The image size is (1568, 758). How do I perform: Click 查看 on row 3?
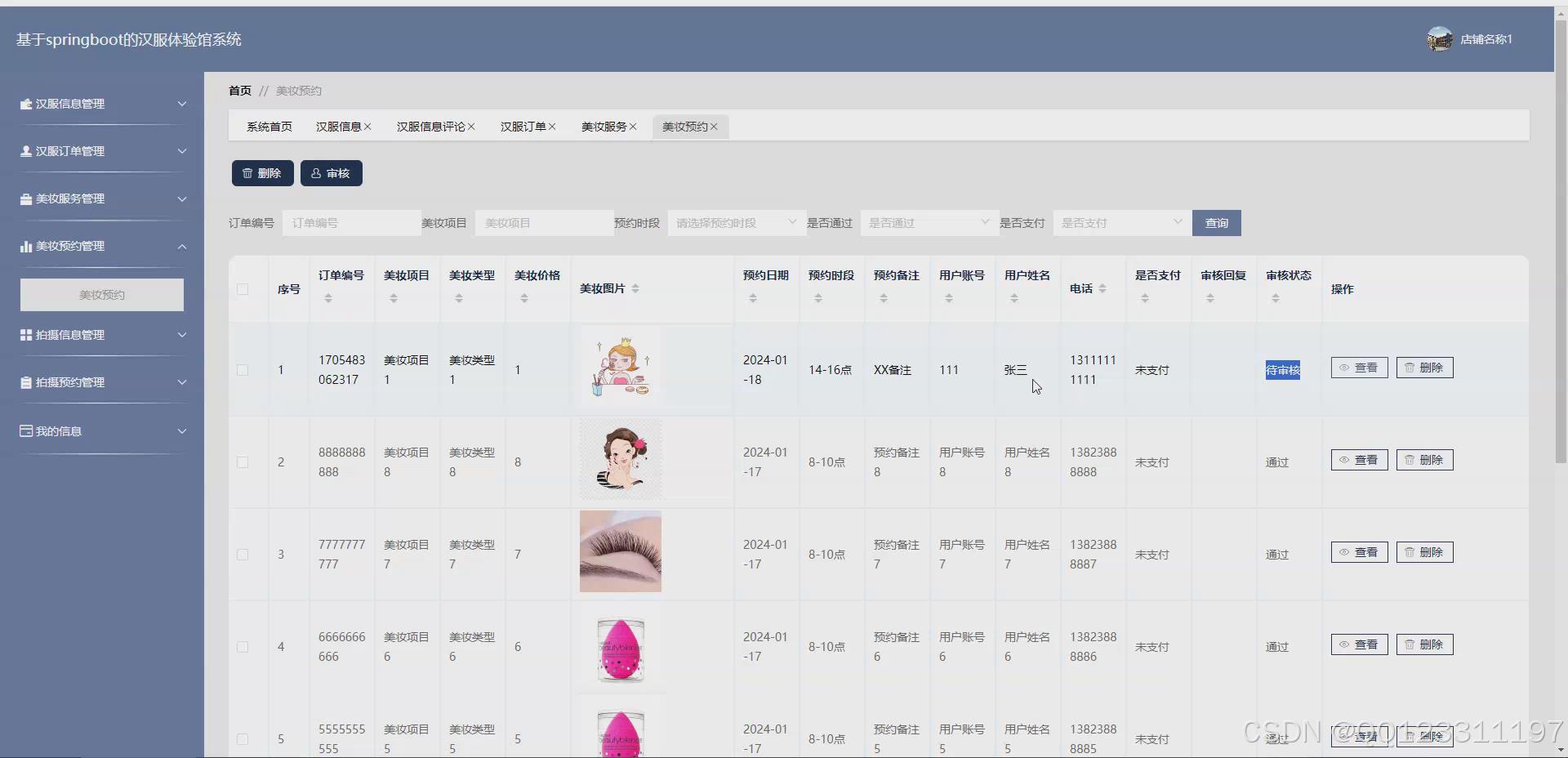point(1358,551)
